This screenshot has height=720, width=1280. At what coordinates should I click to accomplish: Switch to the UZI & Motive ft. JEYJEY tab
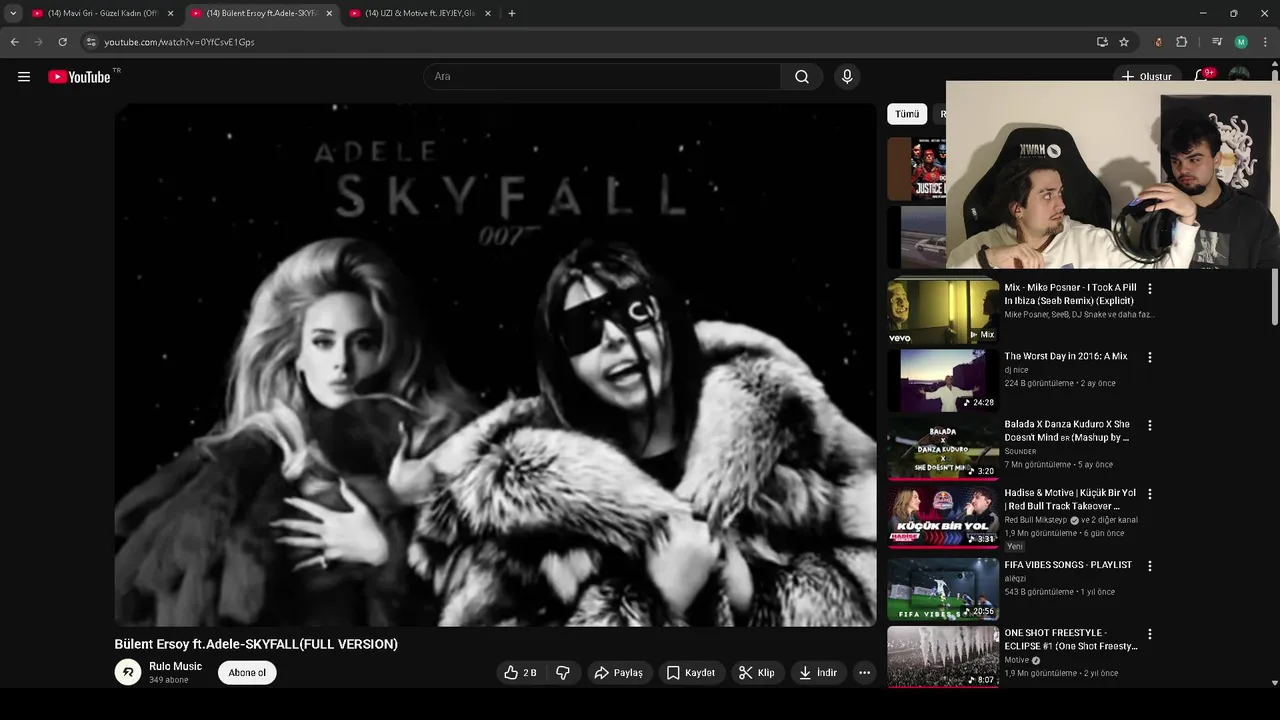[420, 13]
